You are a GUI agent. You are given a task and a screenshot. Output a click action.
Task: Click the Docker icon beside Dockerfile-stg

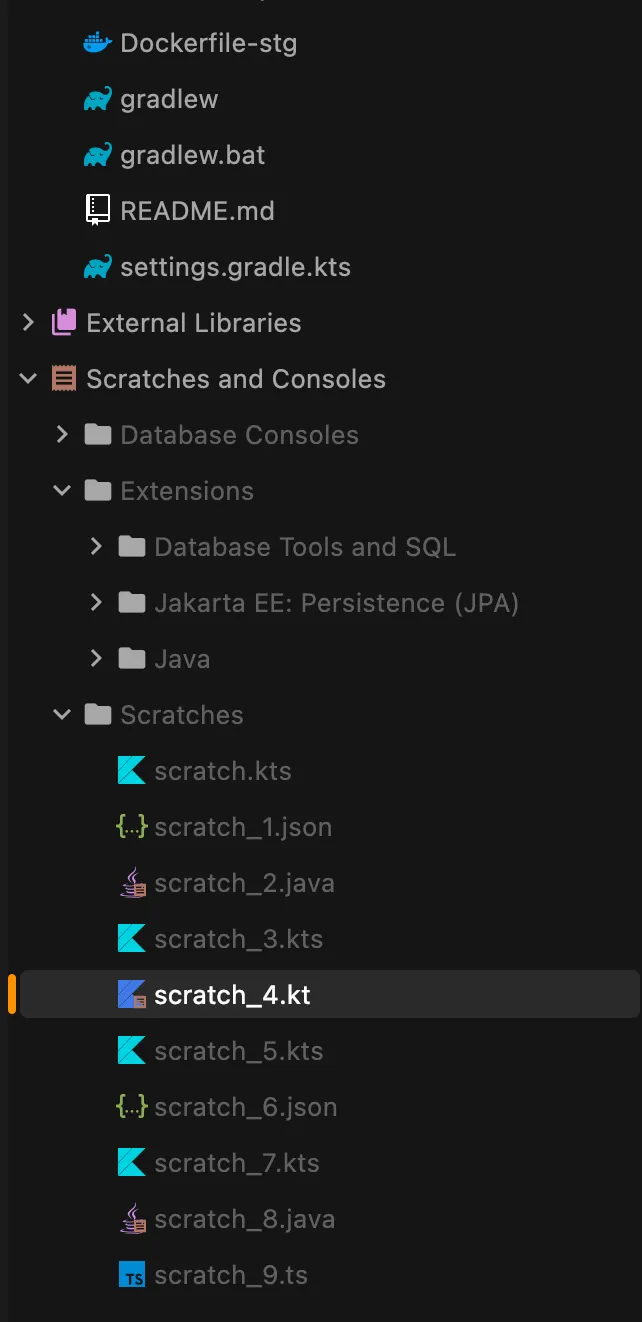coord(97,43)
